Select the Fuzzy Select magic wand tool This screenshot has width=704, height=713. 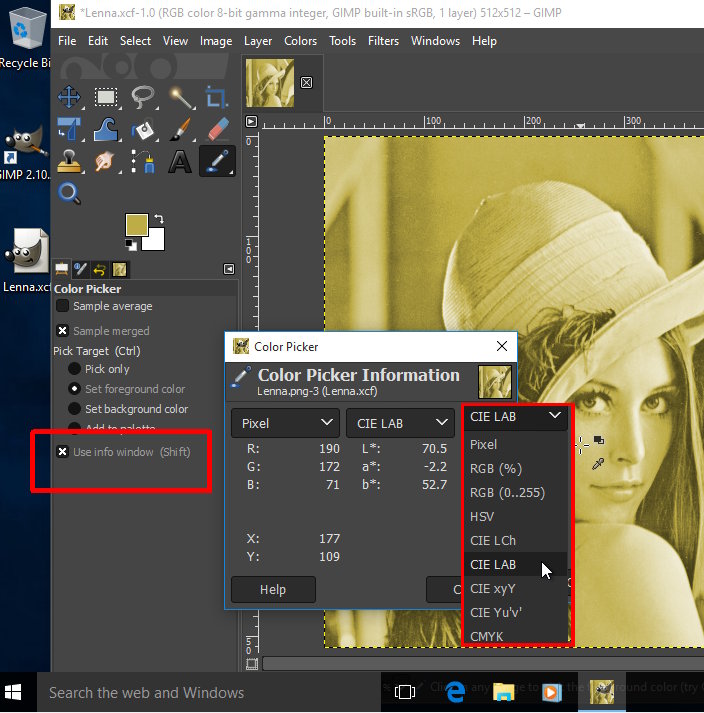click(x=180, y=97)
